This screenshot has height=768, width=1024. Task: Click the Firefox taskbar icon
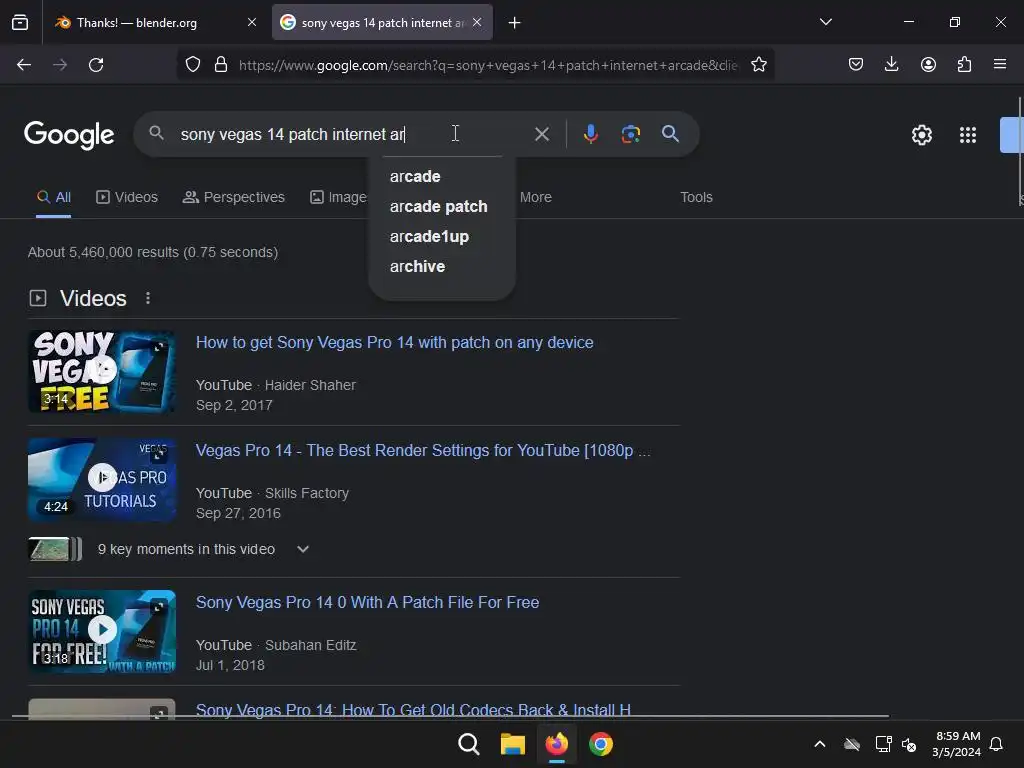(x=556, y=744)
